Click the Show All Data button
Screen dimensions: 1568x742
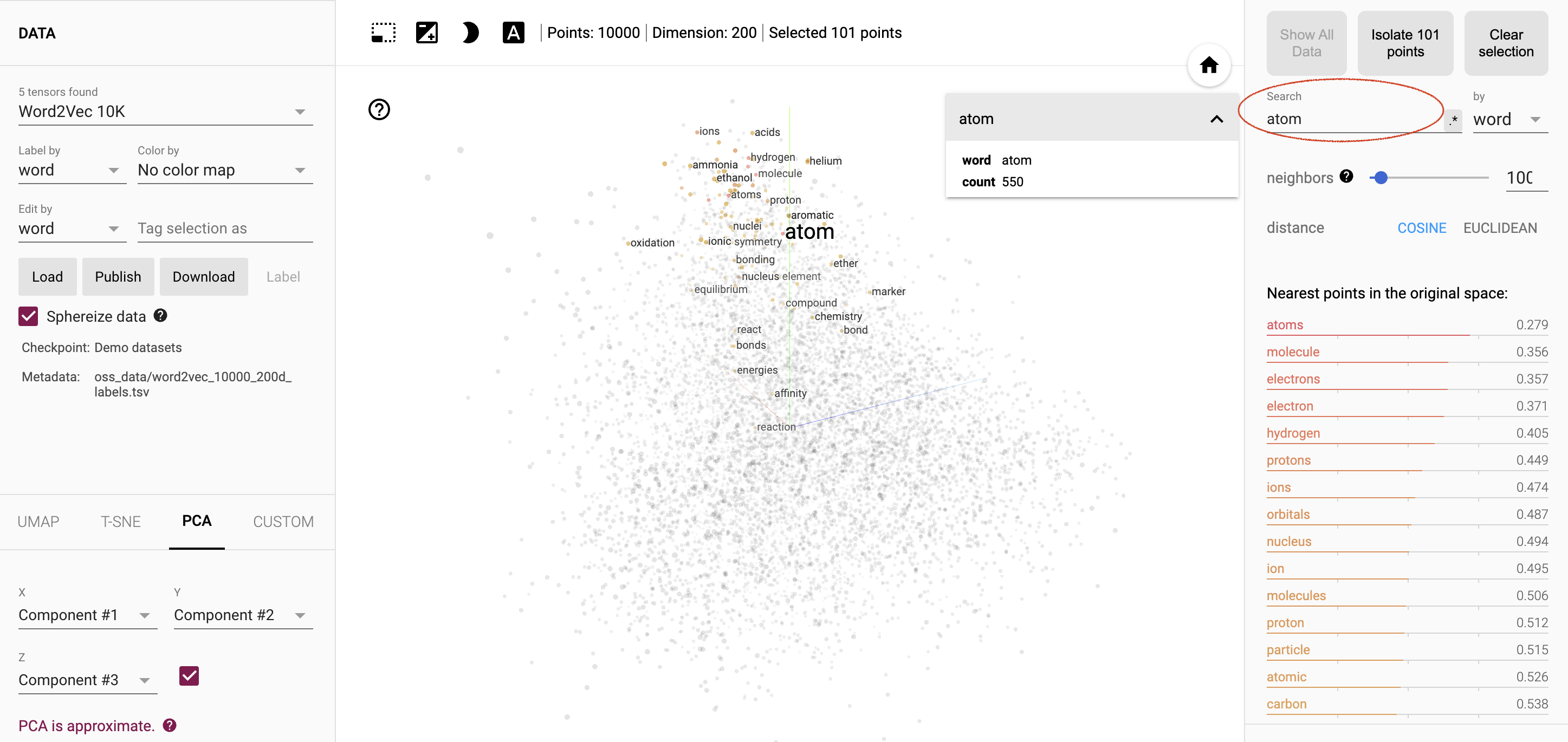coord(1305,43)
